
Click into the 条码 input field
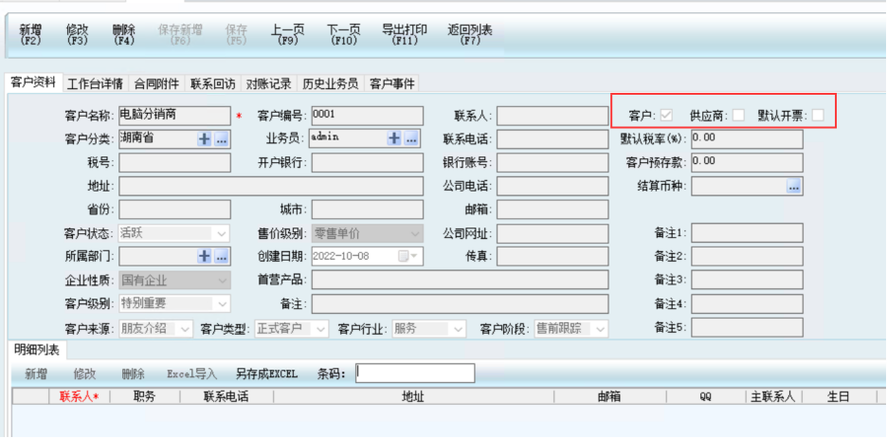pyautogui.click(x=415, y=373)
